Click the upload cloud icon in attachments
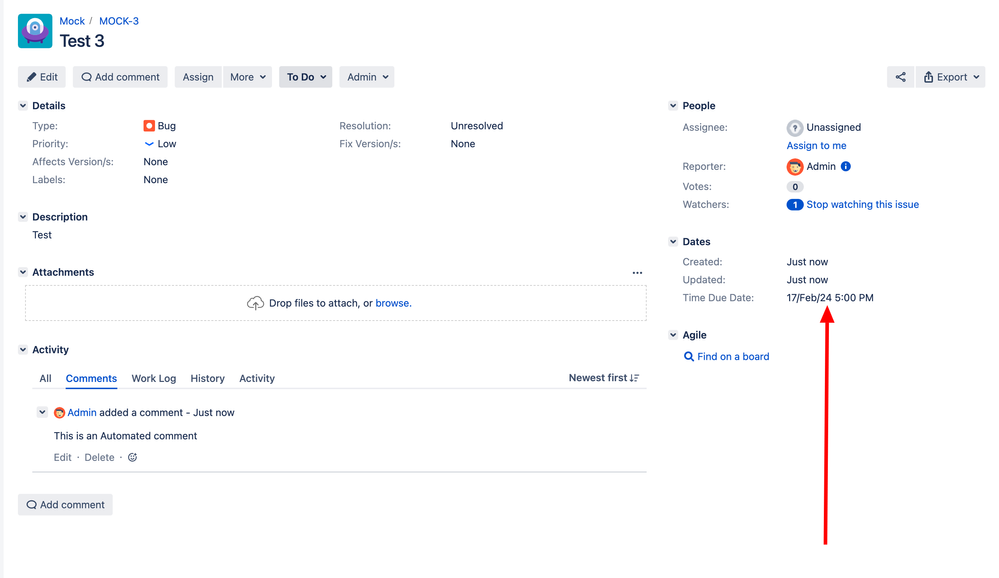The width and height of the screenshot is (999, 578). 255,303
